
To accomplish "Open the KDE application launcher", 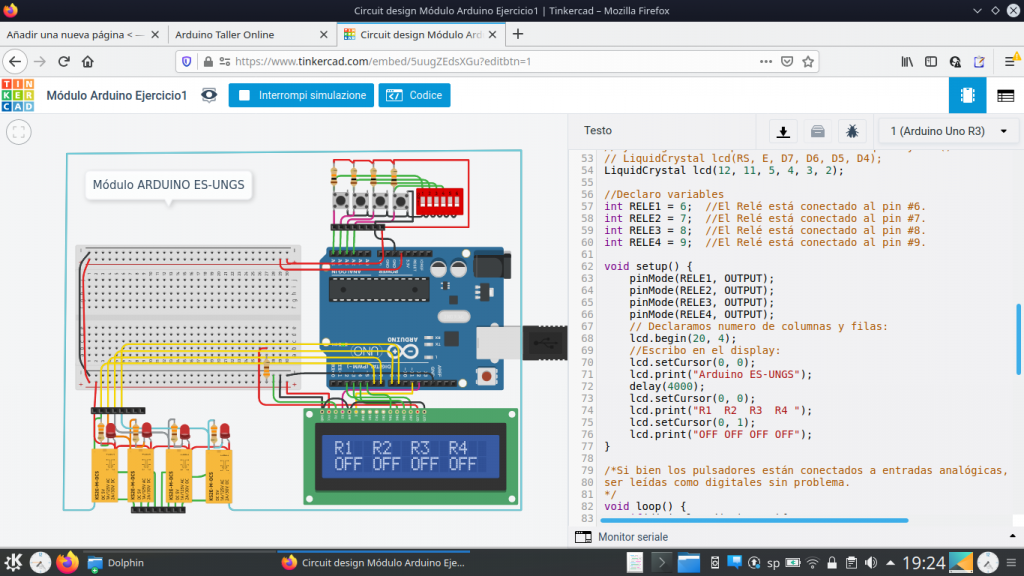I will (13, 562).
